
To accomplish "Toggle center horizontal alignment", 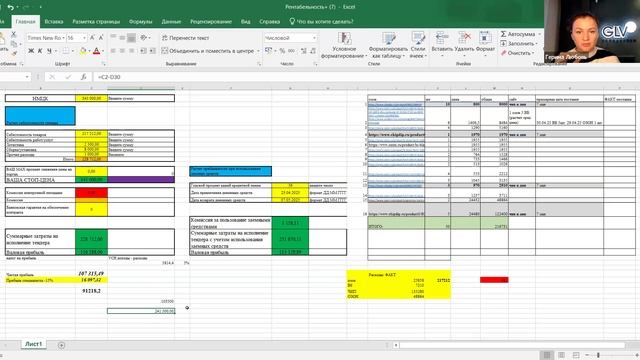I will tap(122, 51).
